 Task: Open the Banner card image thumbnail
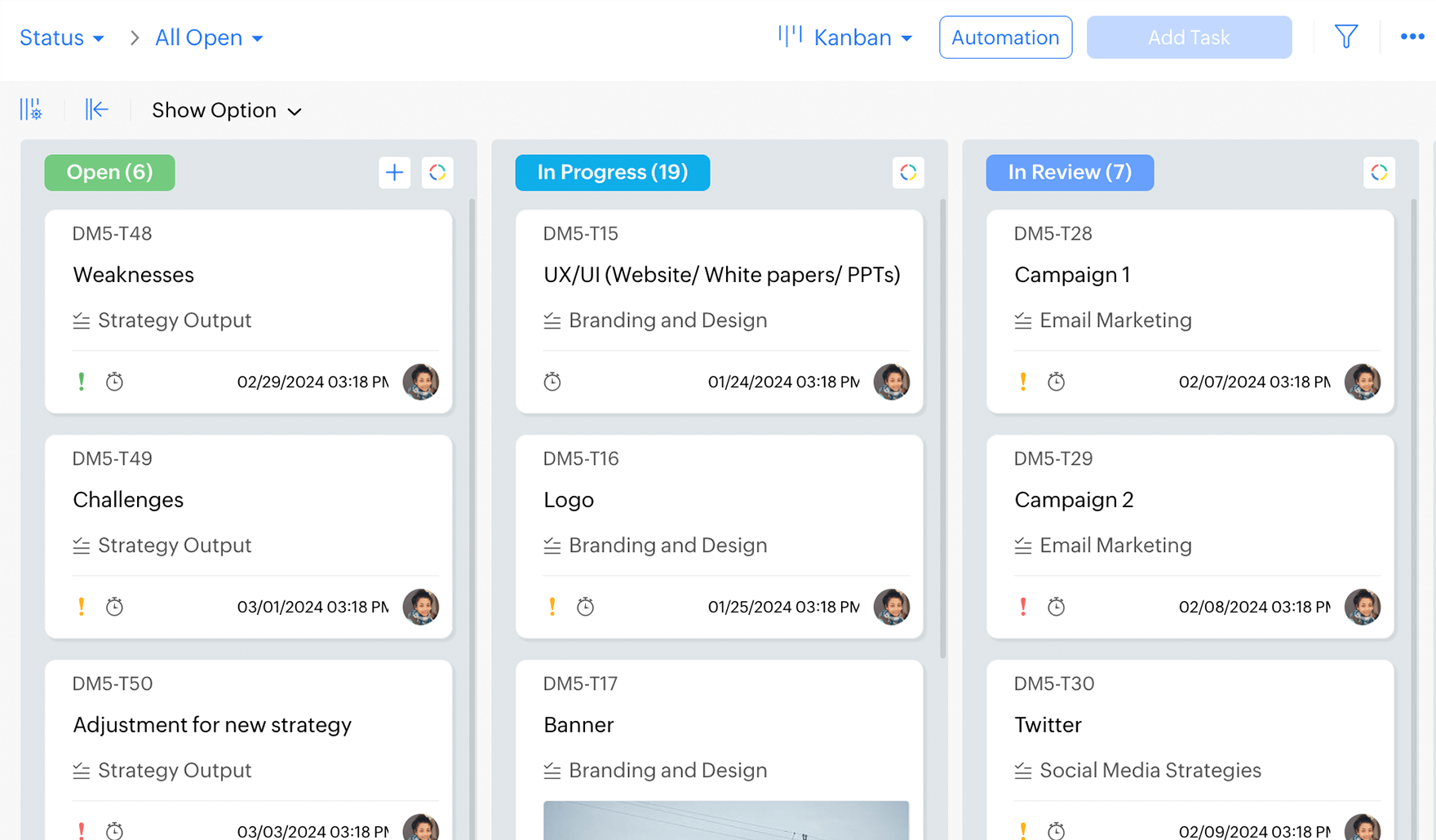725,820
